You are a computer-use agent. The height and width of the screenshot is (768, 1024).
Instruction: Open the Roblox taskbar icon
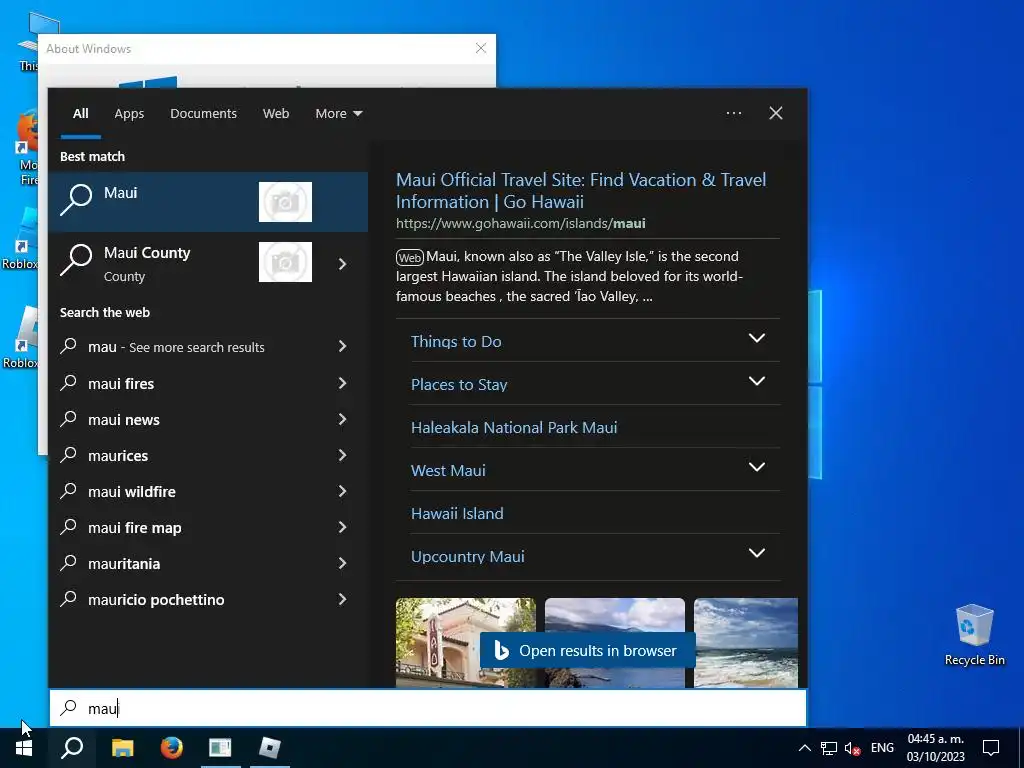pos(270,748)
